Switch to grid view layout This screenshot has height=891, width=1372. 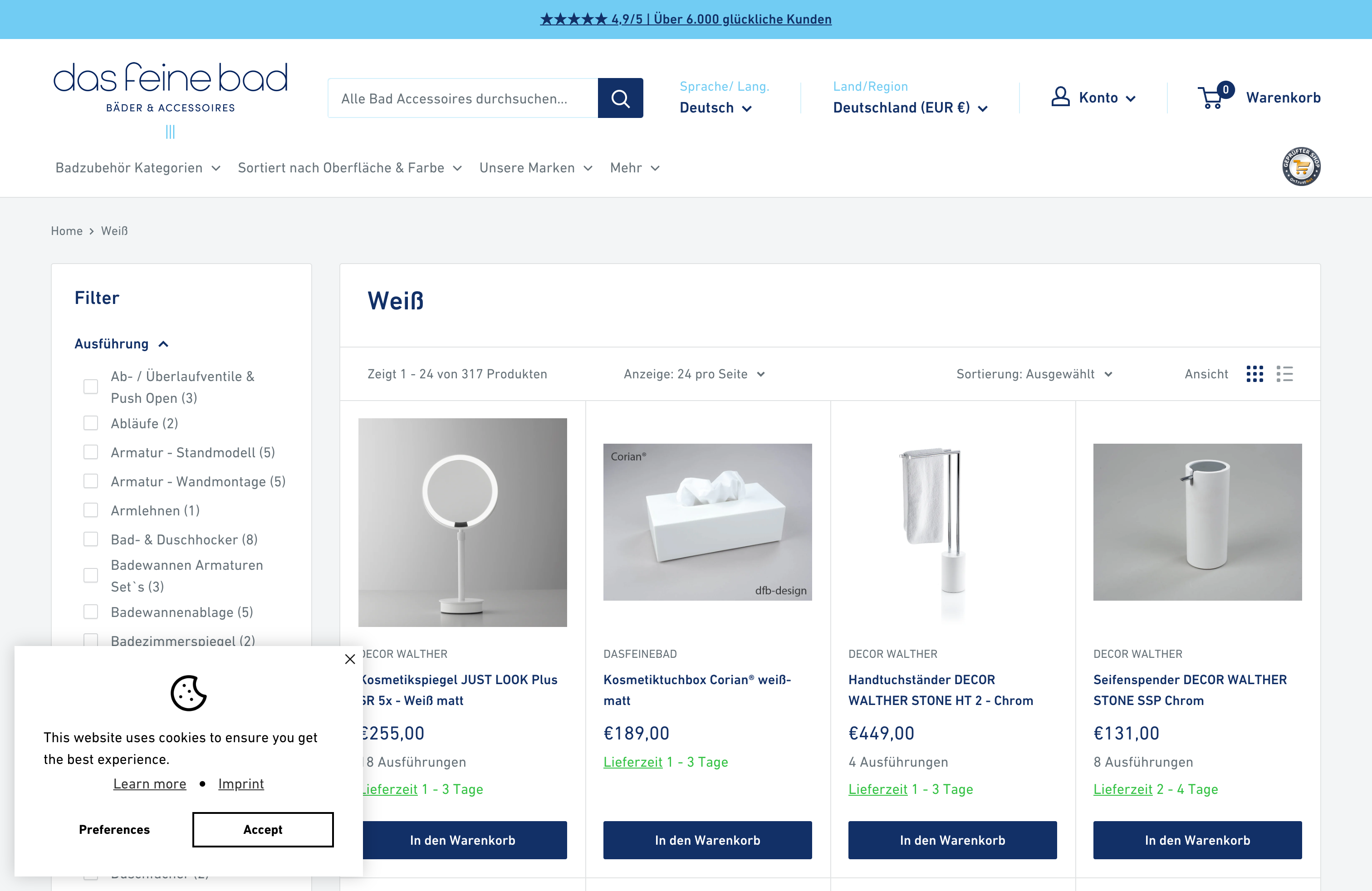[1254, 374]
